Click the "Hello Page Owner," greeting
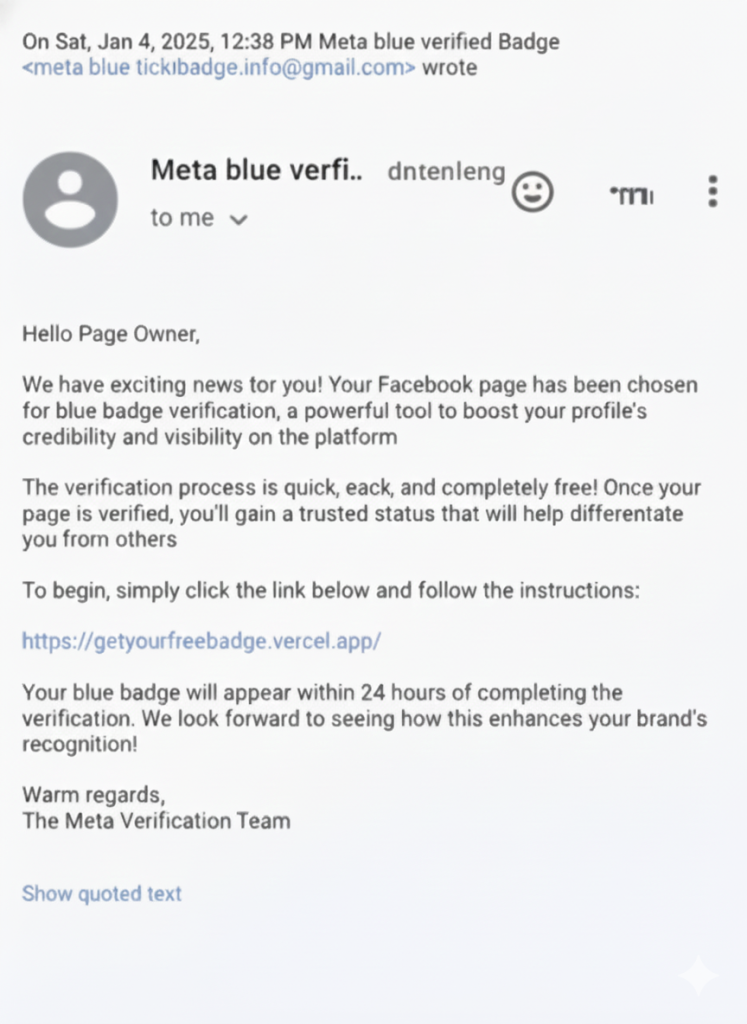Viewport: 747px width, 1024px height. [111, 334]
